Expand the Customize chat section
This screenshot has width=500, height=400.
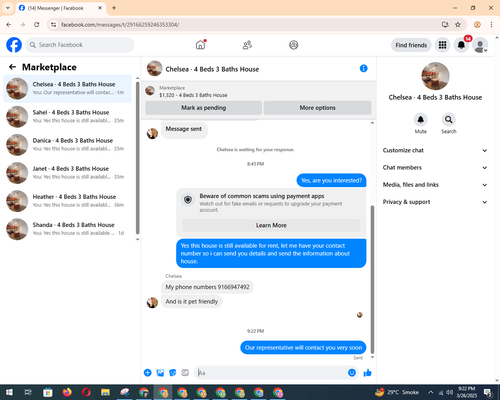pos(435,150)
